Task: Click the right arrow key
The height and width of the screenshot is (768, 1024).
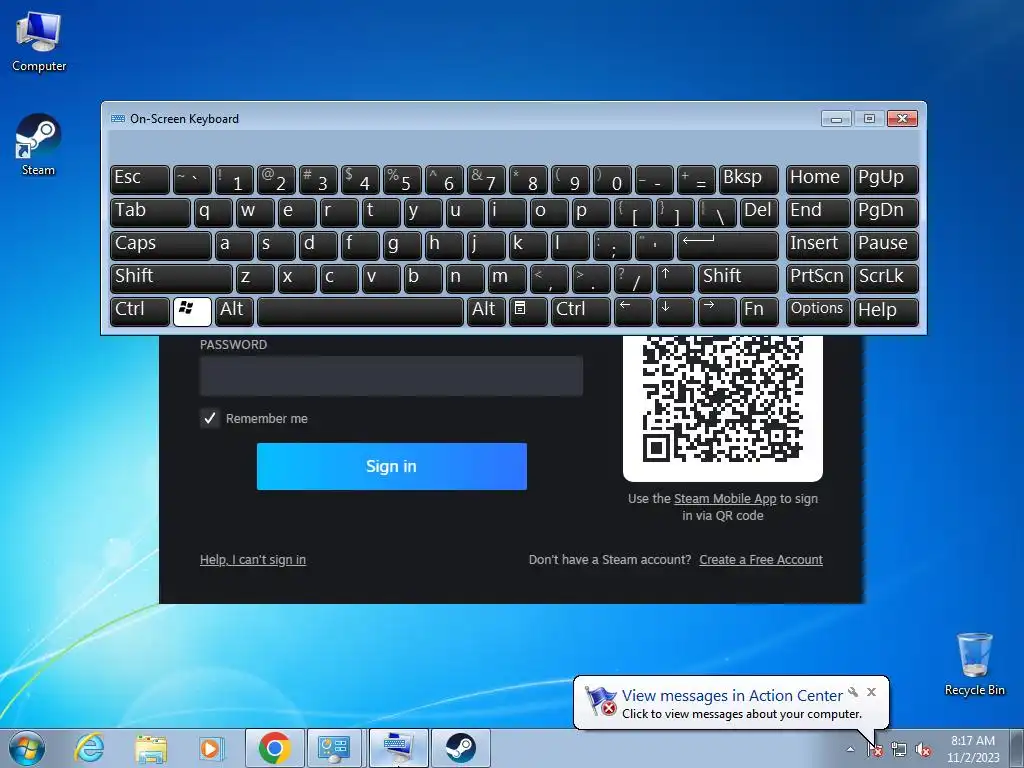Action: click(x=716, y=312)
